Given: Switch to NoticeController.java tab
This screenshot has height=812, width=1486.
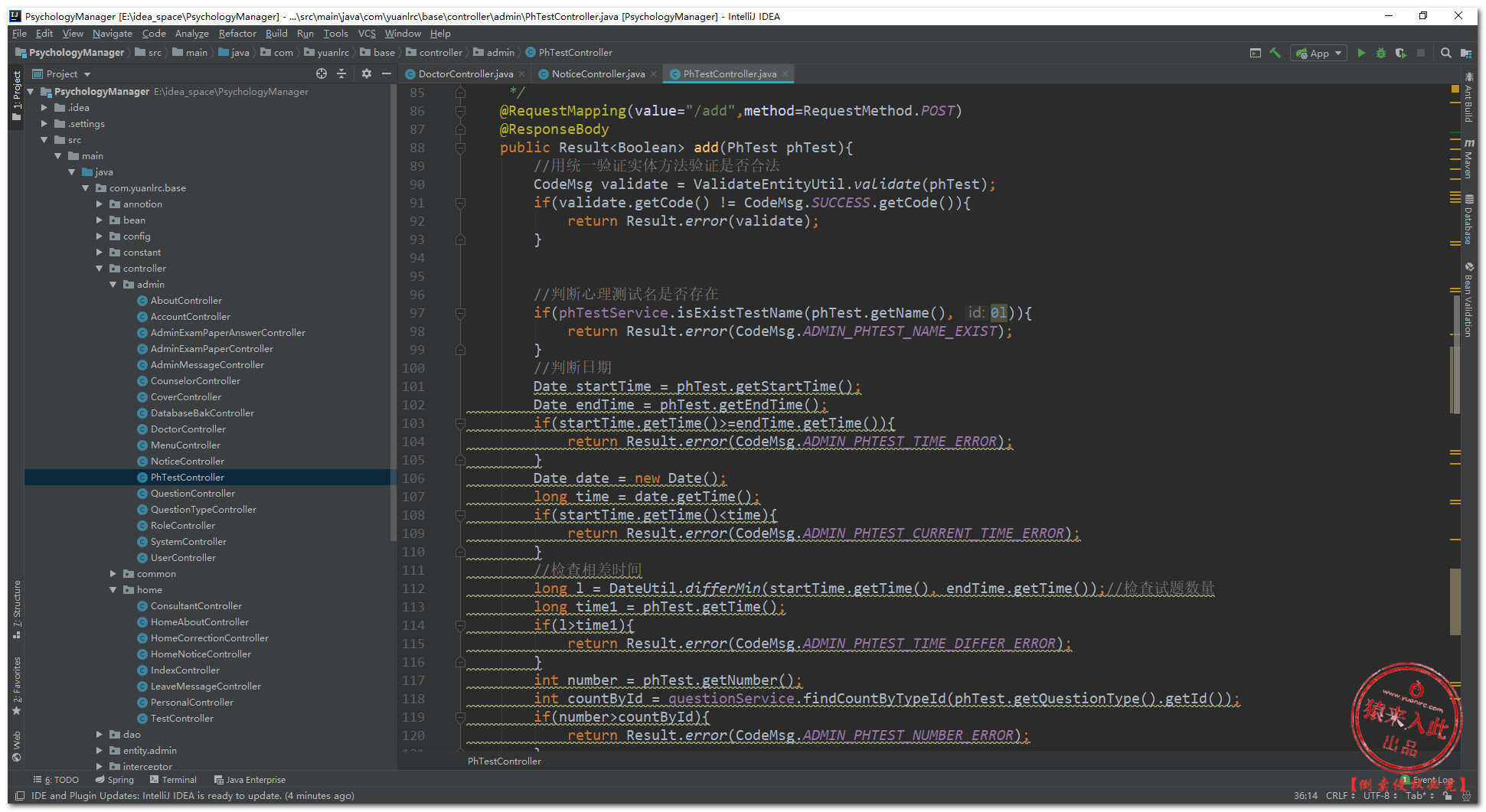Looking at the screenshot, I should click(597, 74).
